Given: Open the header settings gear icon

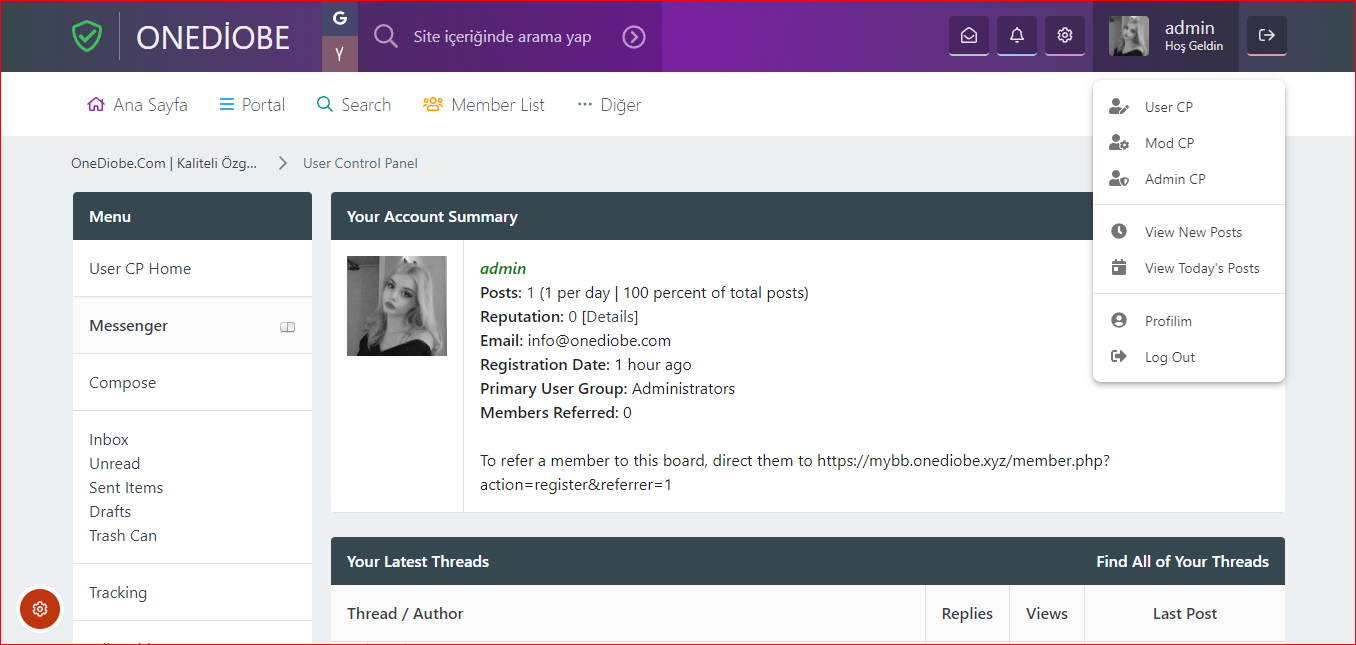Looking at the screenshot, I should point(1065,36).
